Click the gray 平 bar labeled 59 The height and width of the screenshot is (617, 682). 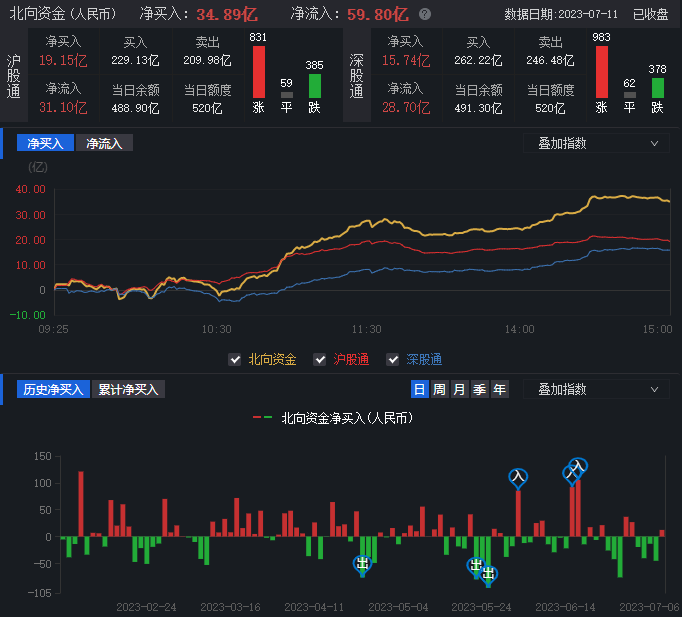(287, 95)
